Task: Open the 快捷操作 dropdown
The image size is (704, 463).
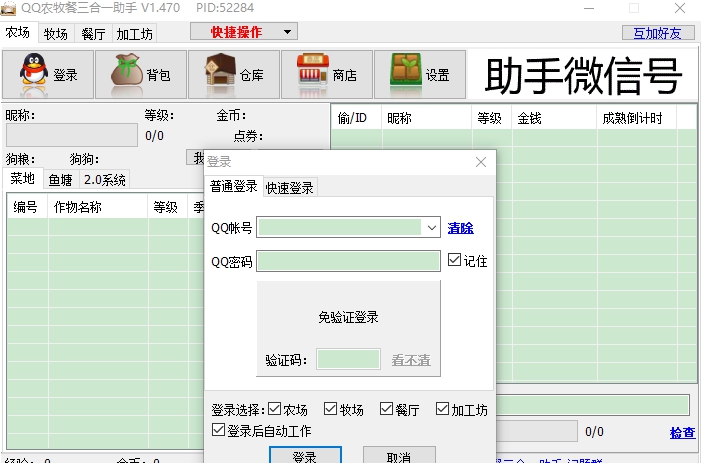Action: pyautogui.click(x=244, y=31)
